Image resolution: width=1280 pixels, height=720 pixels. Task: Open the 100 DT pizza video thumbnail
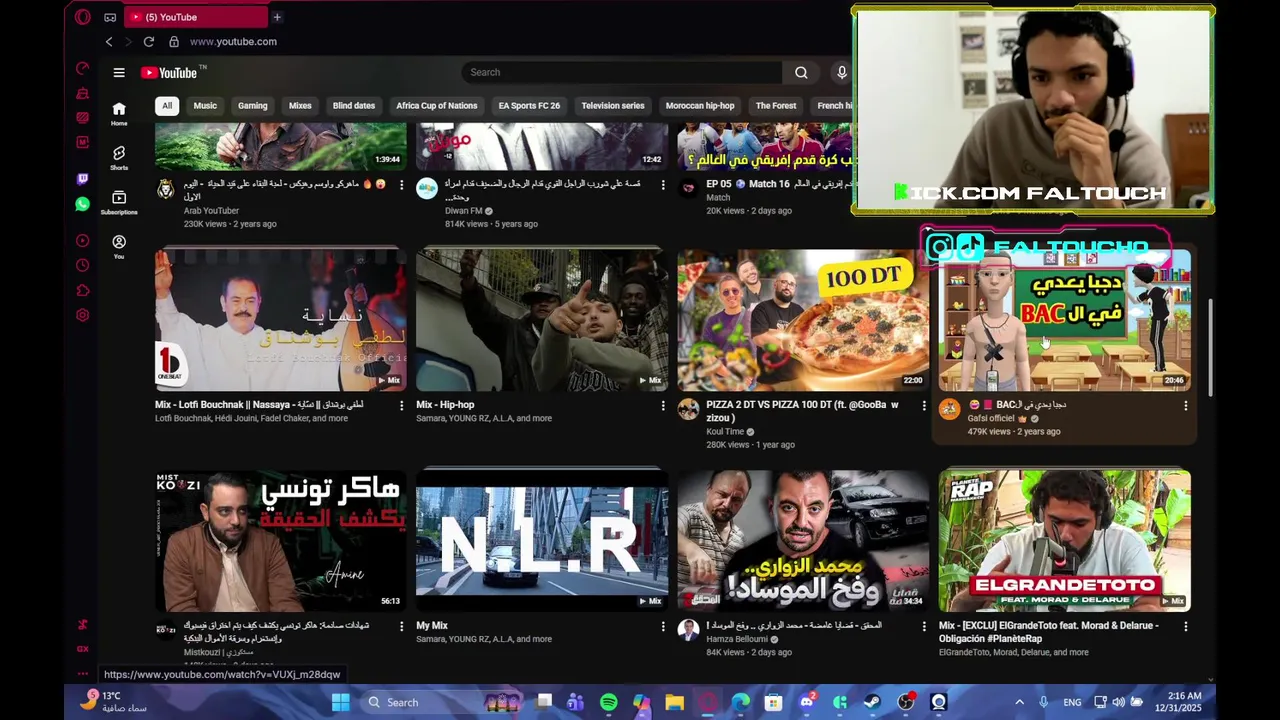click(x=803, y=320)
